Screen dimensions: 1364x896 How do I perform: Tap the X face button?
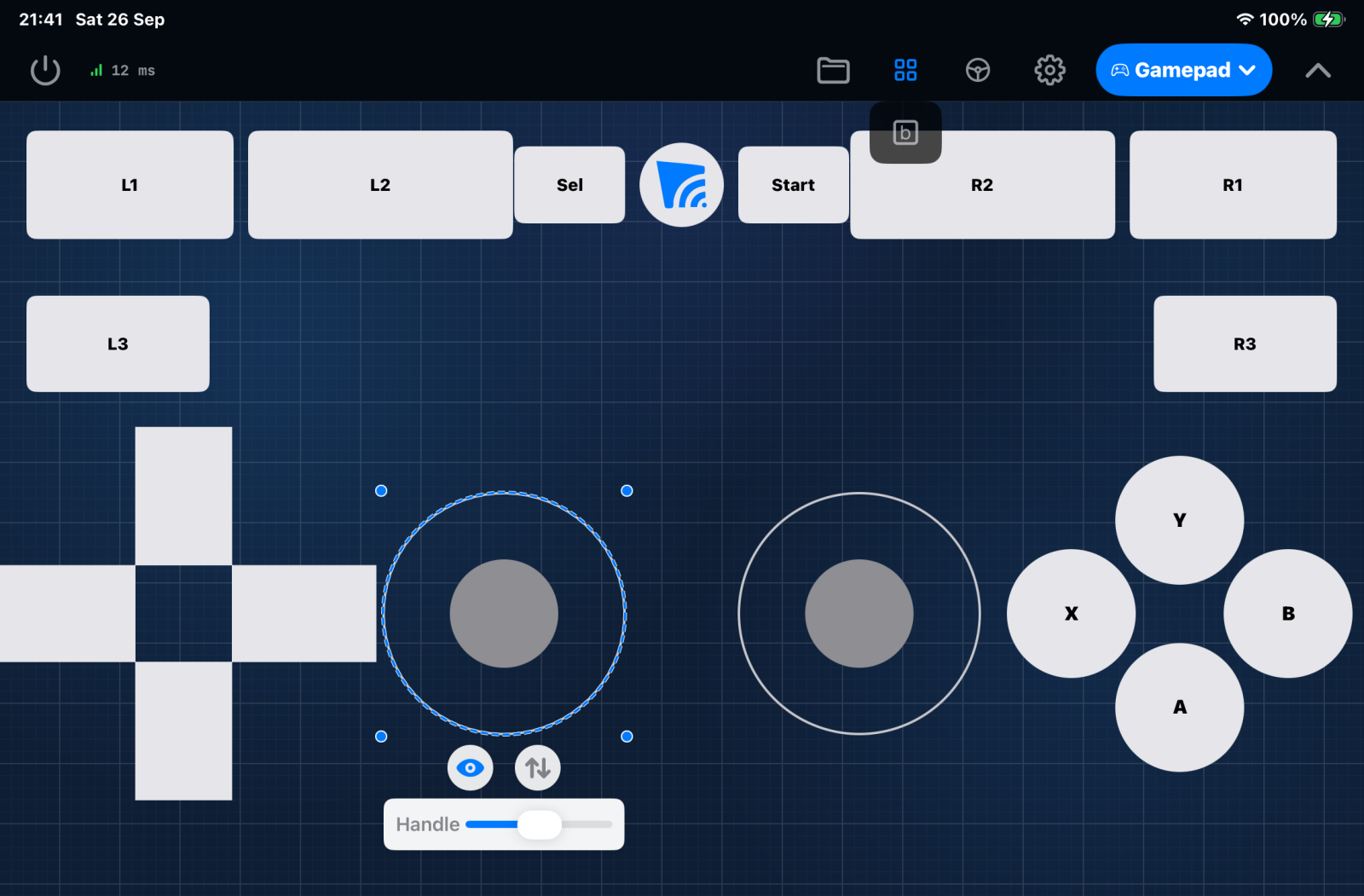pyautogui.click(x=1071, y=614)
